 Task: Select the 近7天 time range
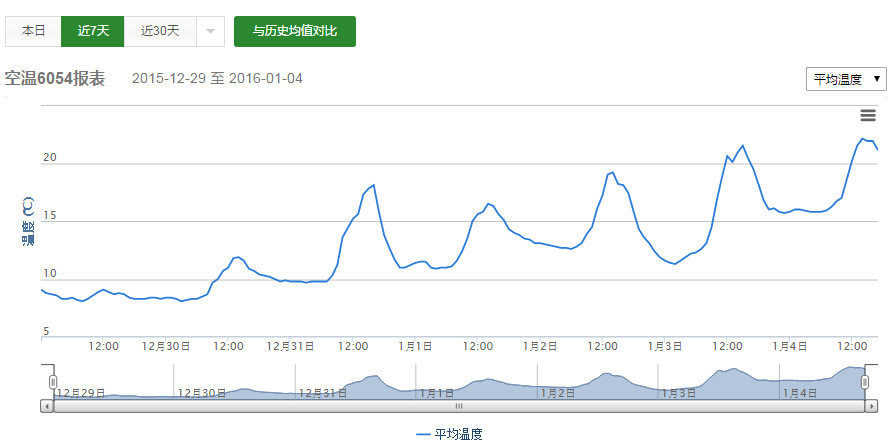(x=92, y=31)
